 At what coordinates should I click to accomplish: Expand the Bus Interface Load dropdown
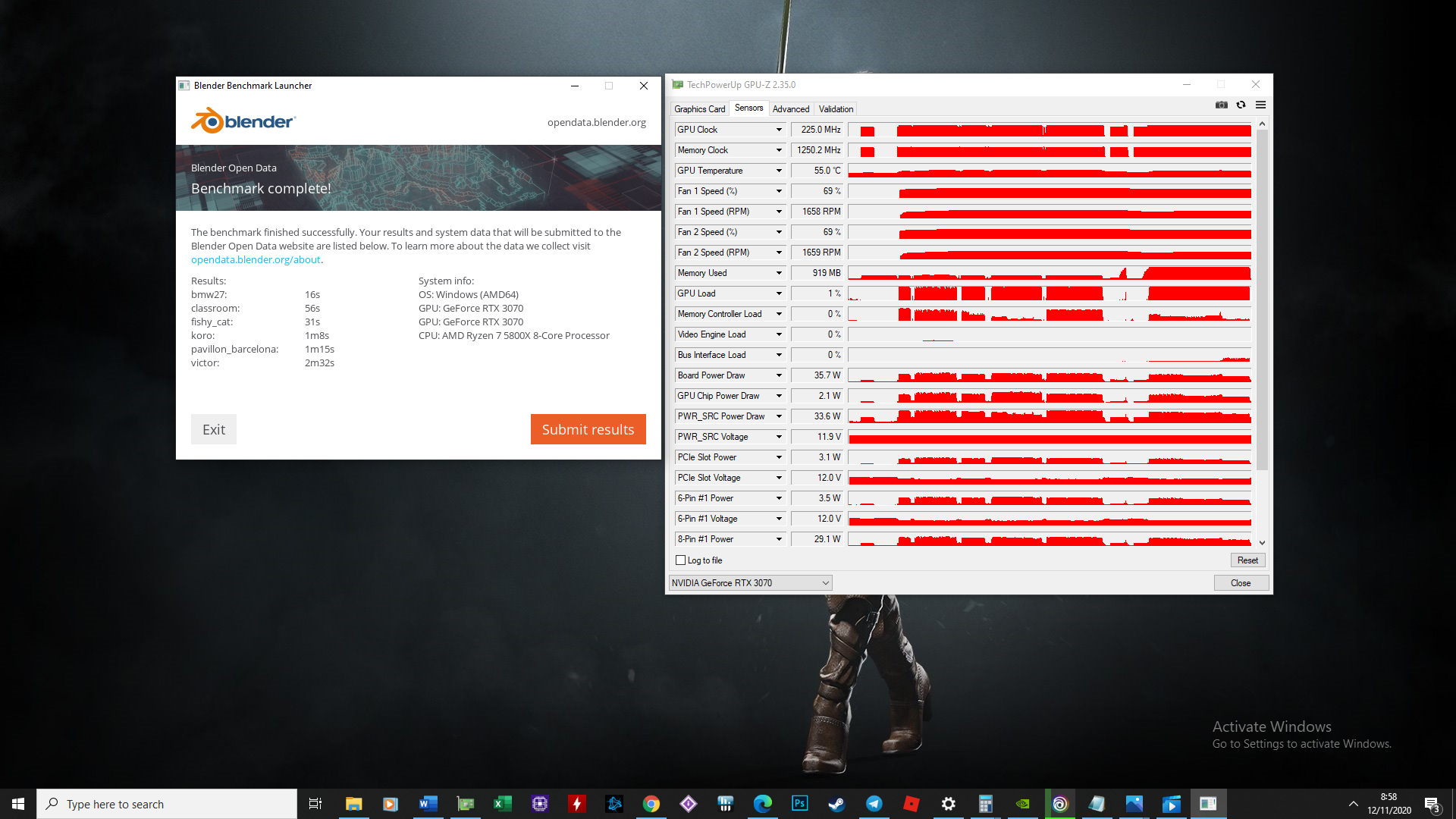[x=779, y=355]
